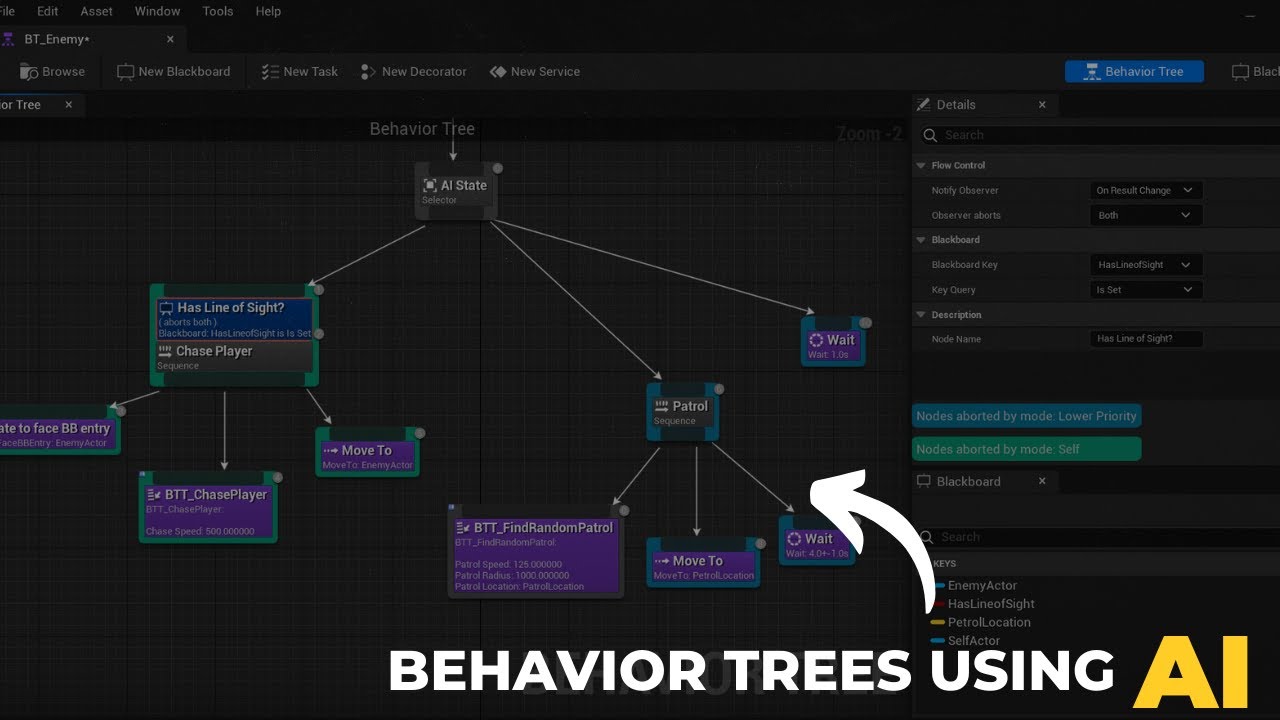Open the Blackboard Key dropdown
The width and height of the screenshot is (1280, 720).
pos(1146,265)
